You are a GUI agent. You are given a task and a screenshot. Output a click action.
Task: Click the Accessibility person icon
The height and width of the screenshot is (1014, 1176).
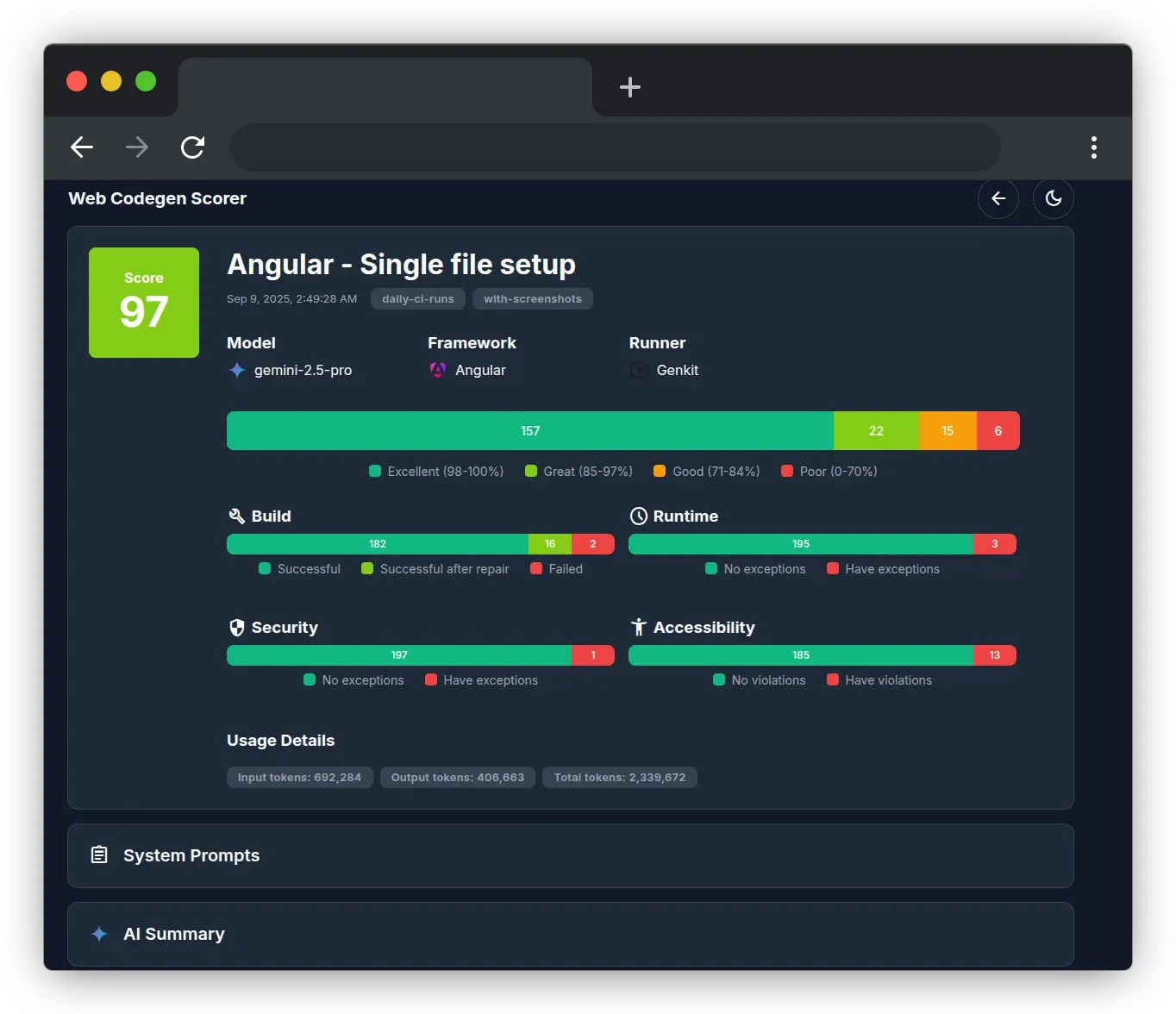(639, 627)
